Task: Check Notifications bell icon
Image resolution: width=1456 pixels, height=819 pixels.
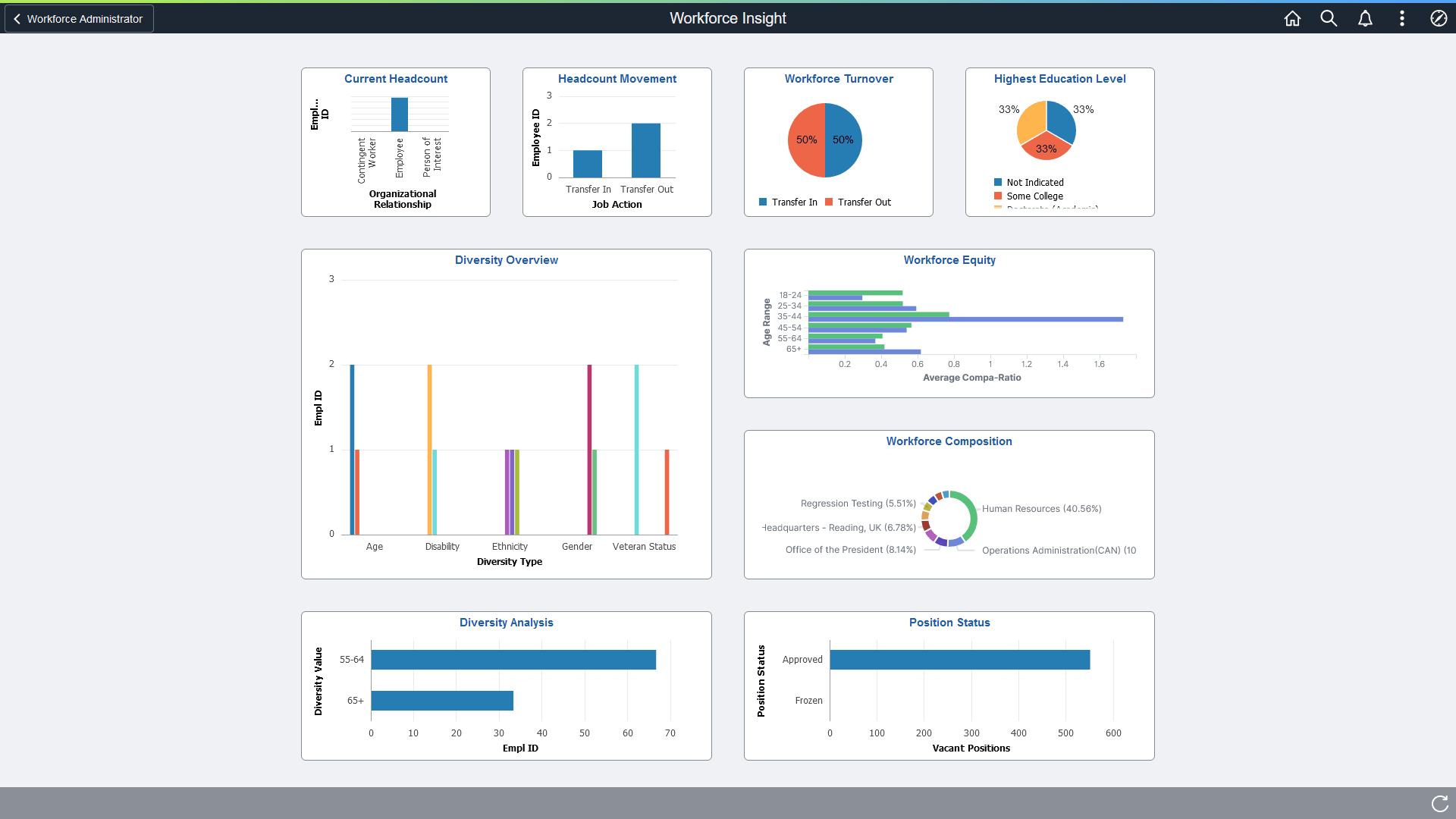Action: coord(1365,18)
